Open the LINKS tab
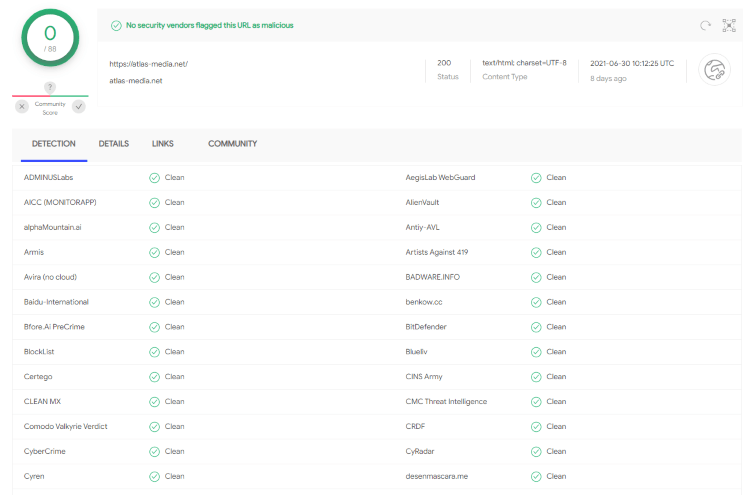The image size is (750, 495). 163,144
